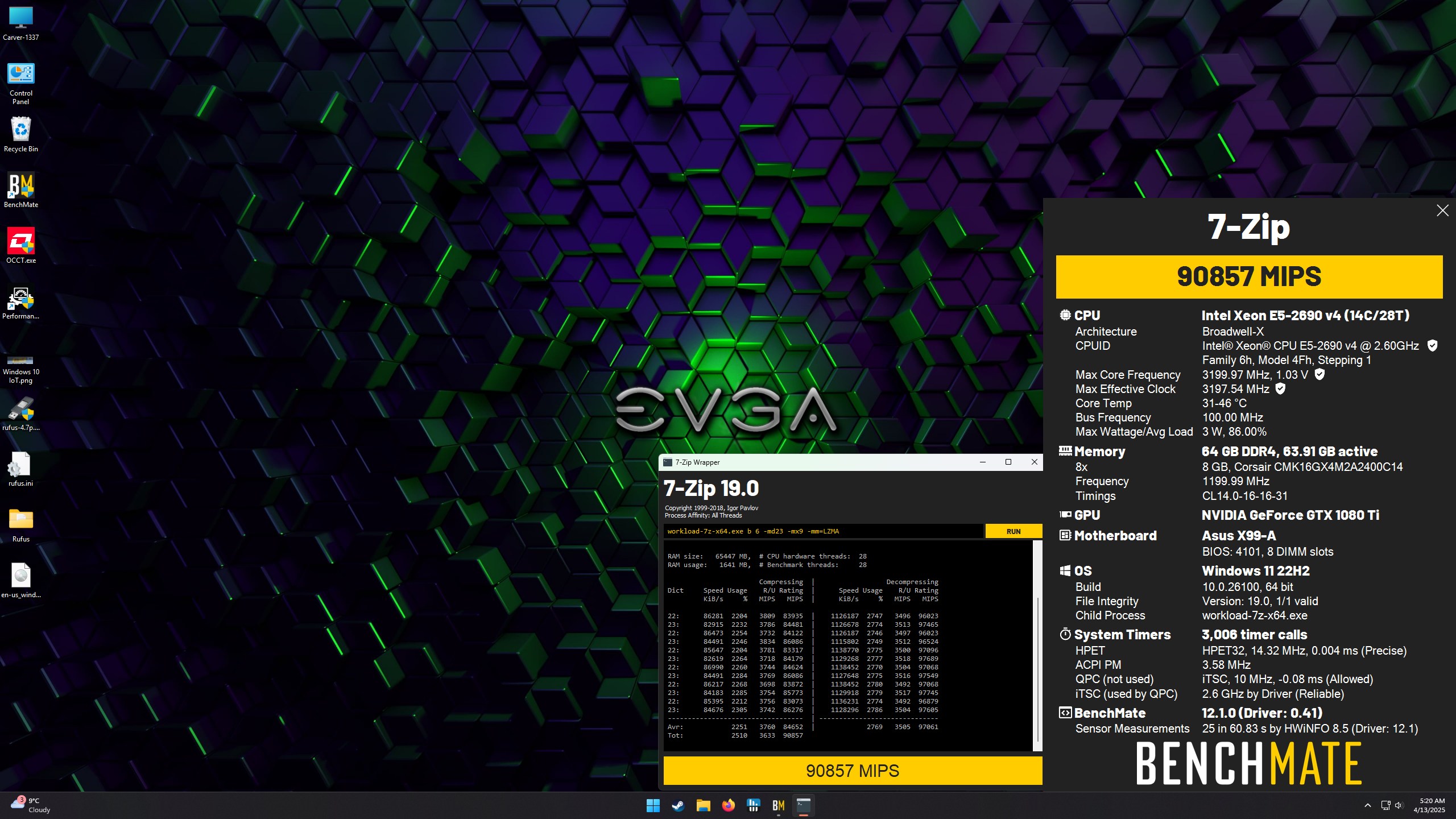Click the shield next to 3197.54 MHz
The image size is (1456, 819).
1280,388
